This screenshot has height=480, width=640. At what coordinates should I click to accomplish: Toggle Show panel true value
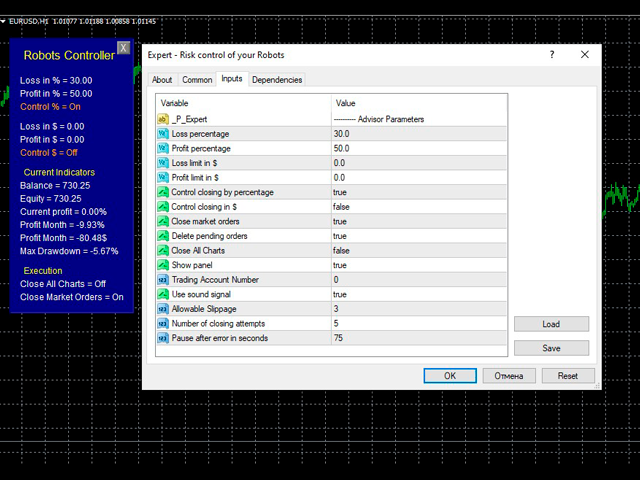(419, 265)
